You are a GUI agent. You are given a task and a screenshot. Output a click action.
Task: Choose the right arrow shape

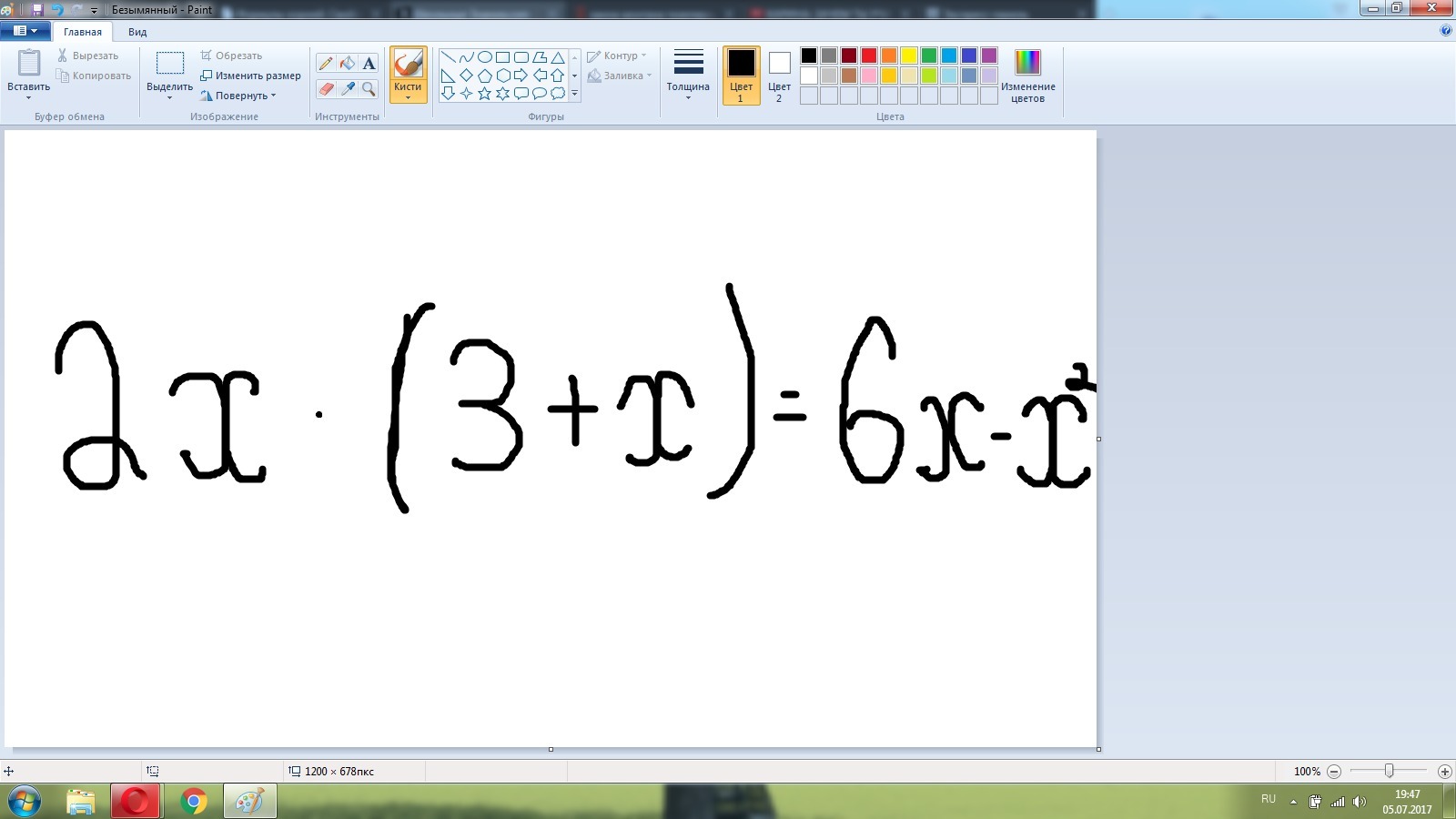(521, 76)
